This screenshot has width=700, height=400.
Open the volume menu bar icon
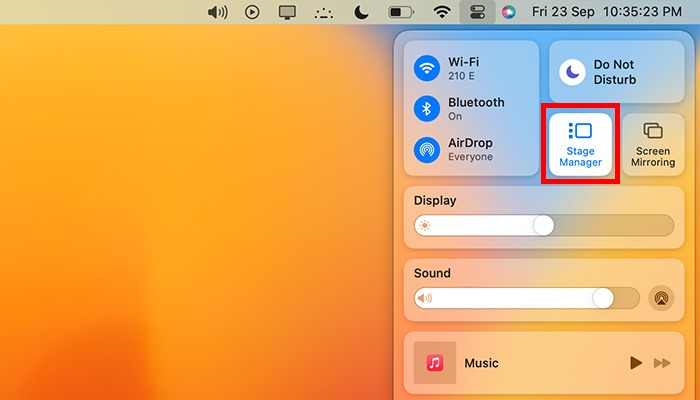point(218,12)
